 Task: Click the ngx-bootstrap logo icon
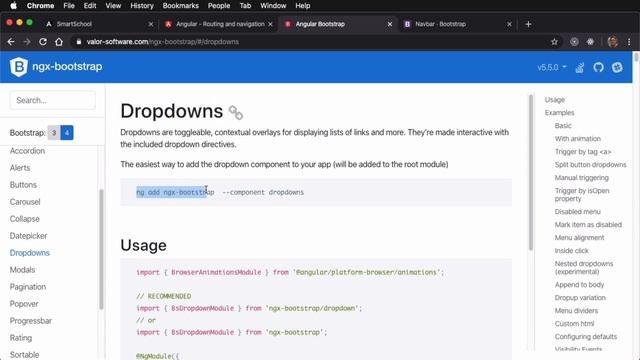19,67
